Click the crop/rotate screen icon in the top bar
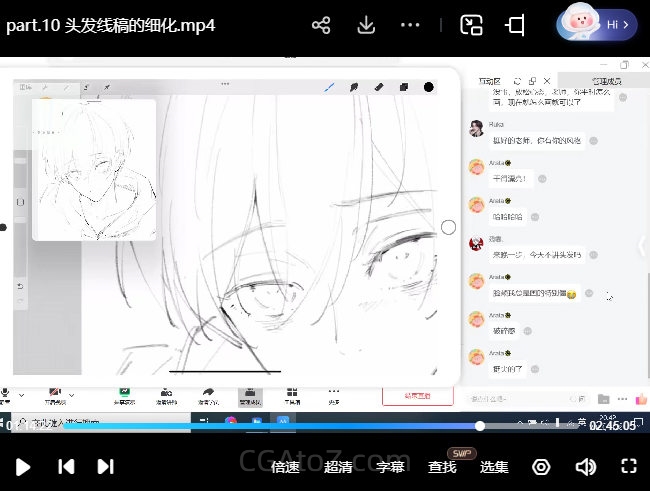Image resolution: width=650 pixels, height=491 pixels. (516, 25)
